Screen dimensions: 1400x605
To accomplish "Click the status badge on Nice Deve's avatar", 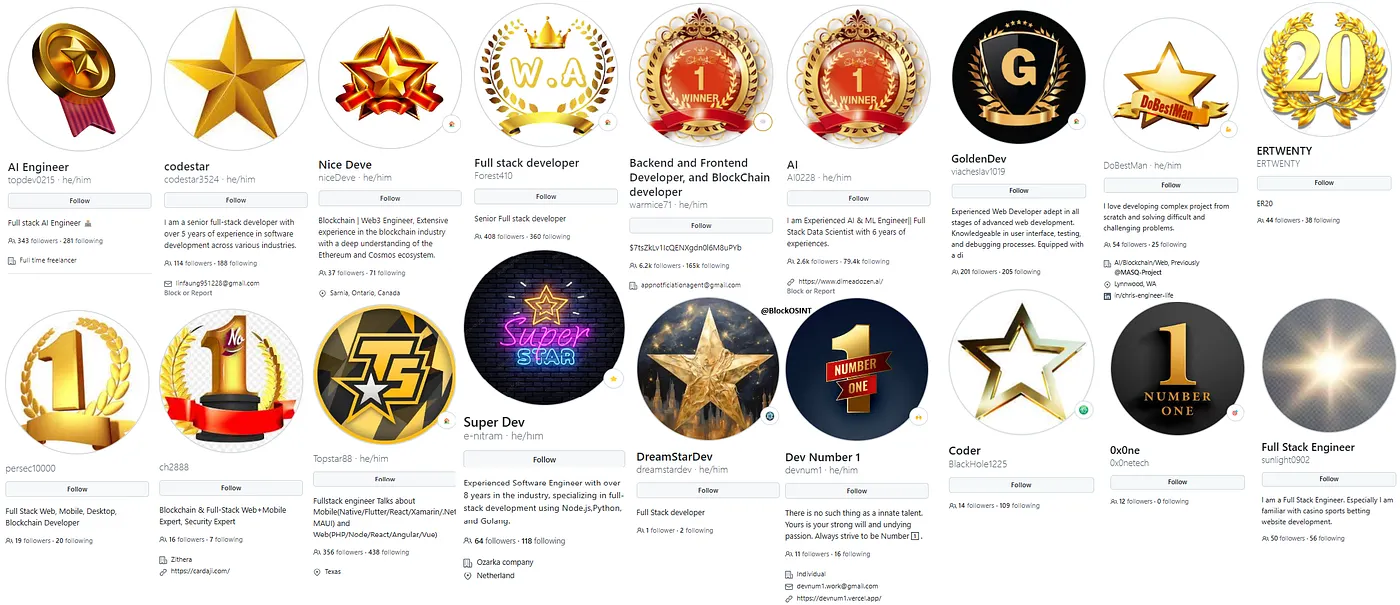I will click(x=452, y=124).
